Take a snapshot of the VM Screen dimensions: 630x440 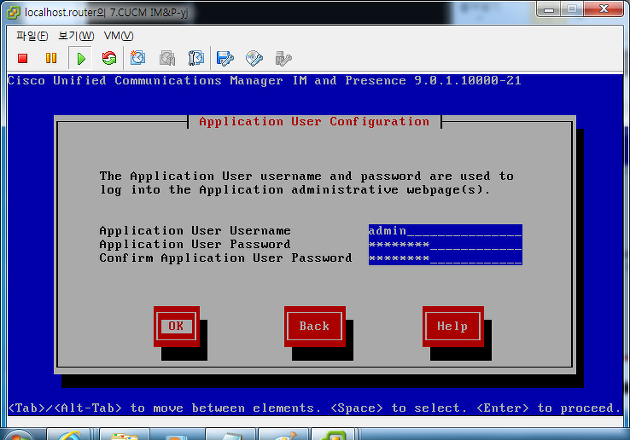[138, 58]
